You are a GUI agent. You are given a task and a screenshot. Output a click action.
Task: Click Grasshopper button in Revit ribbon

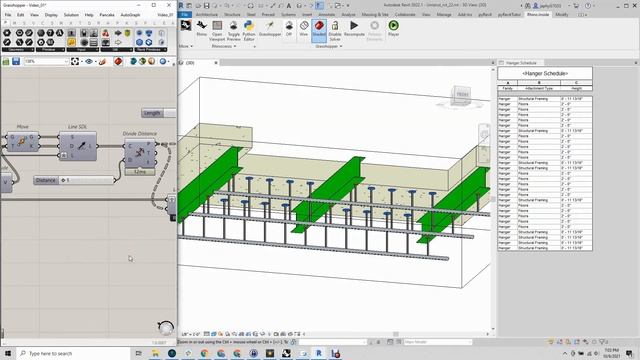pyautogui.click(x=270, y=29)
